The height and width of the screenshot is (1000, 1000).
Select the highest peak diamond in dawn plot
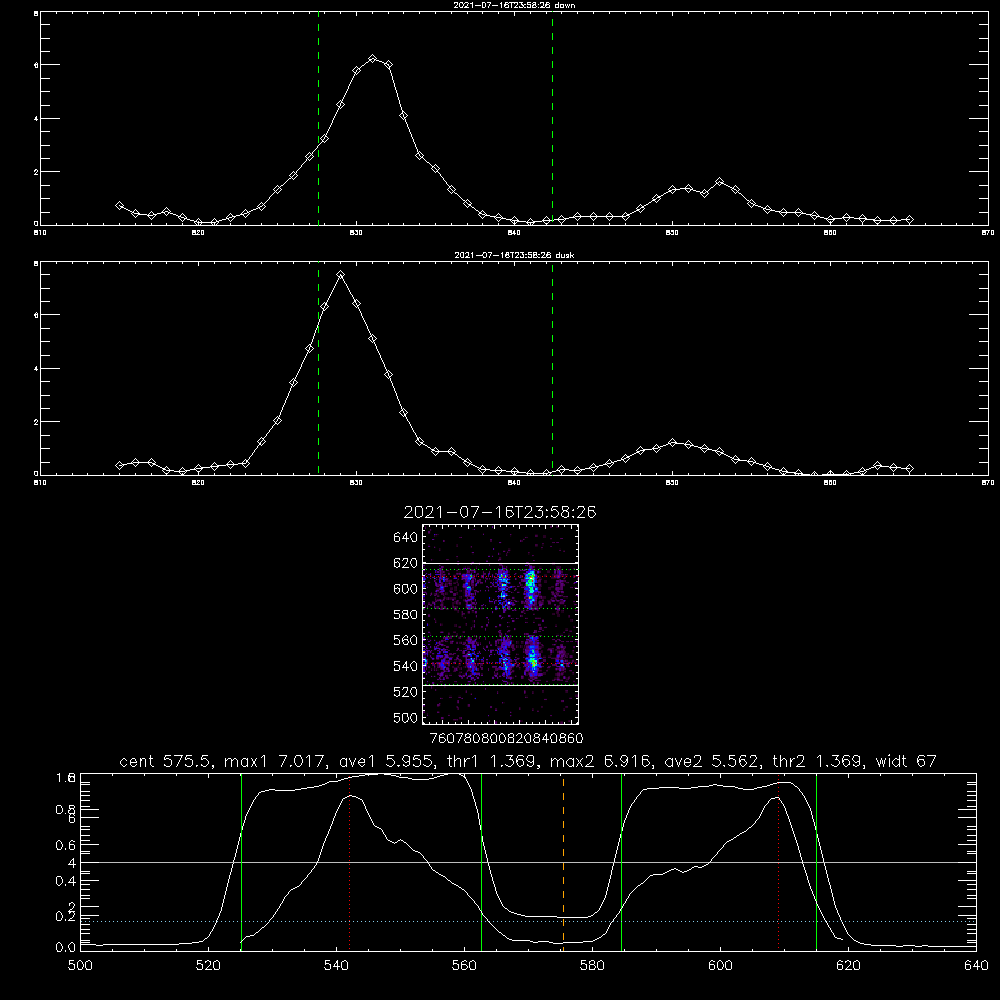click(372, 59)
